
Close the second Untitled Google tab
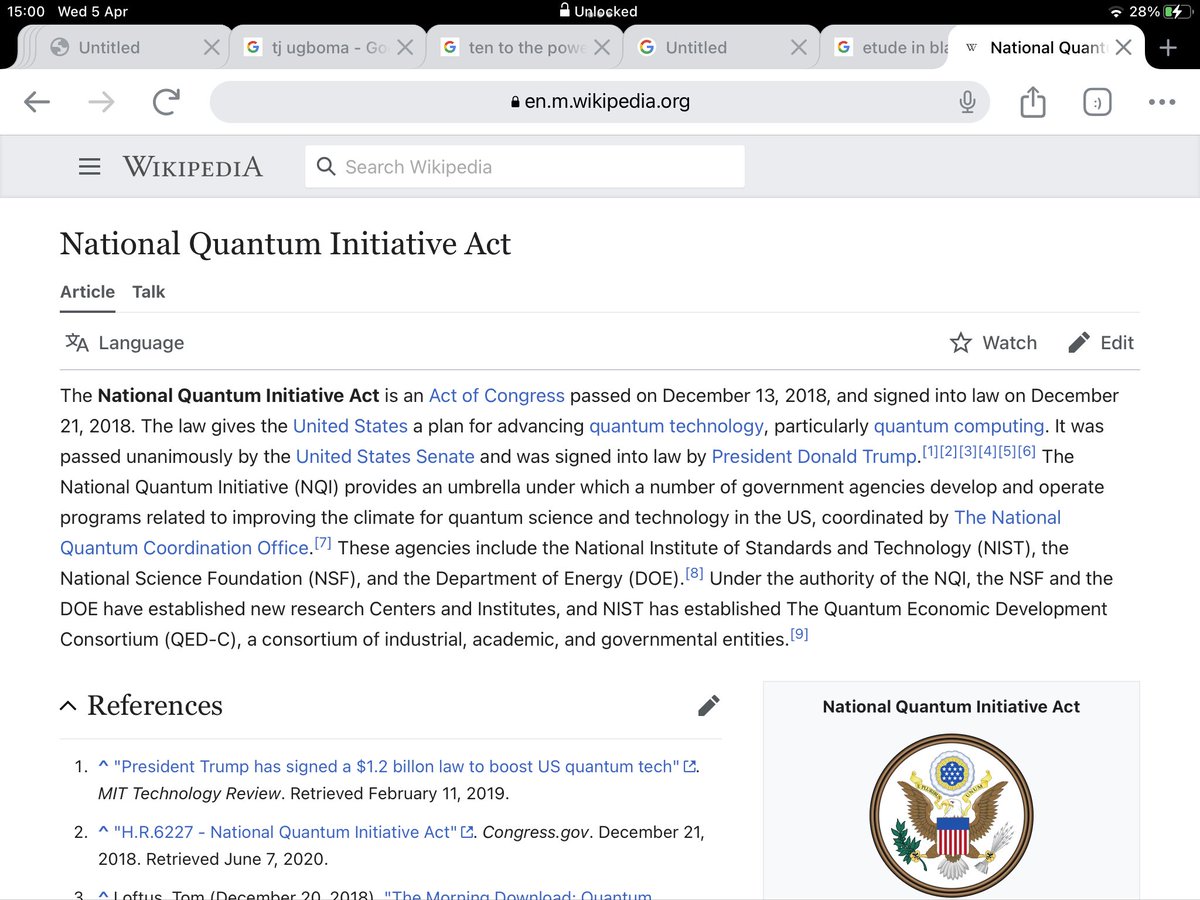click(798, 47)
